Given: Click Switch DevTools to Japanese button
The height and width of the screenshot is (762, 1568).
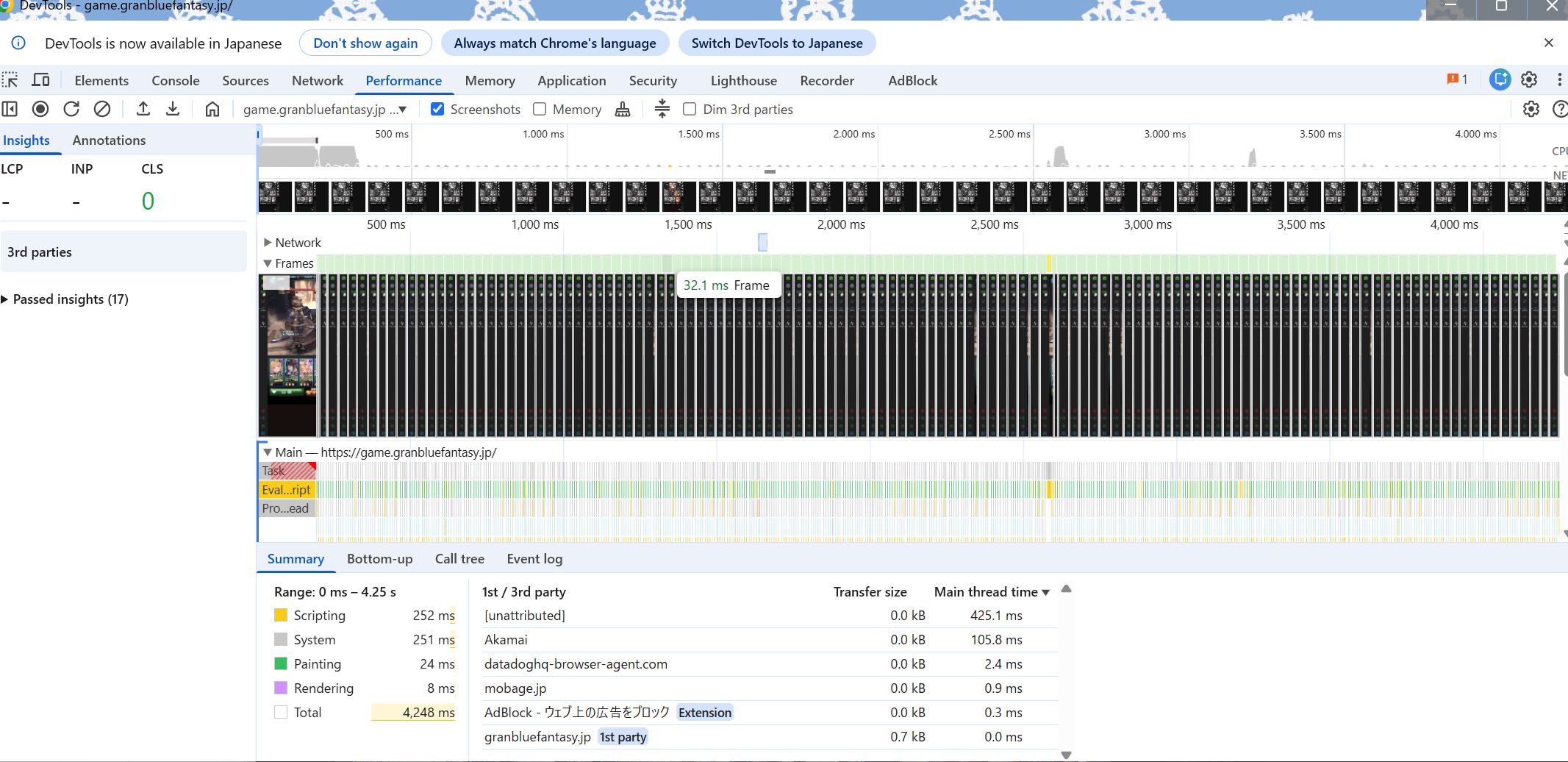Looking at the screenshot, I should pos(776,43).
